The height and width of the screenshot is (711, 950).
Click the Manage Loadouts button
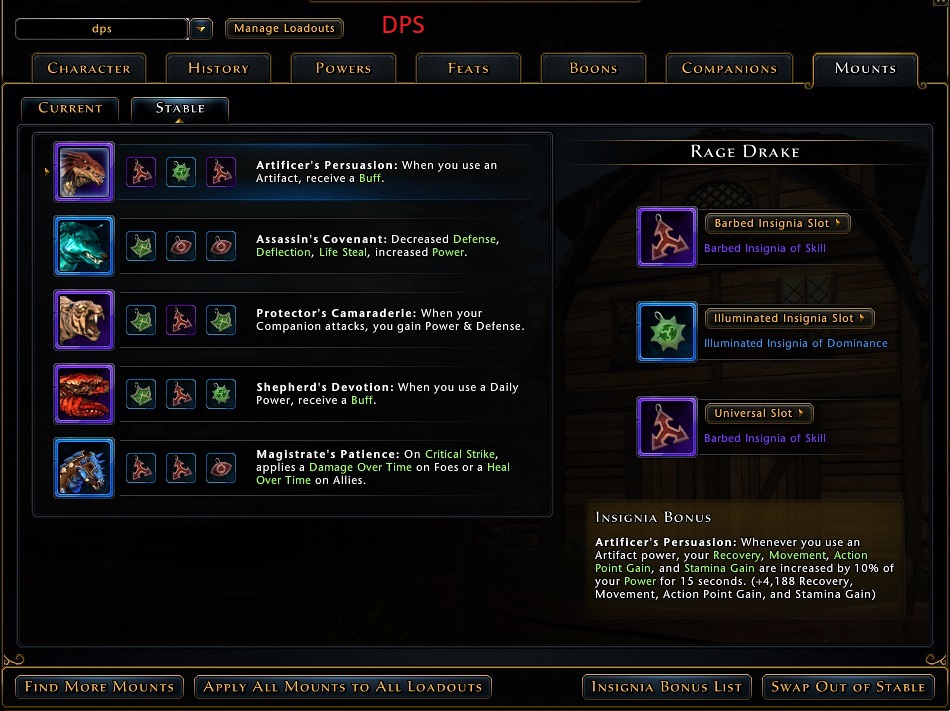tap(284, 28)
